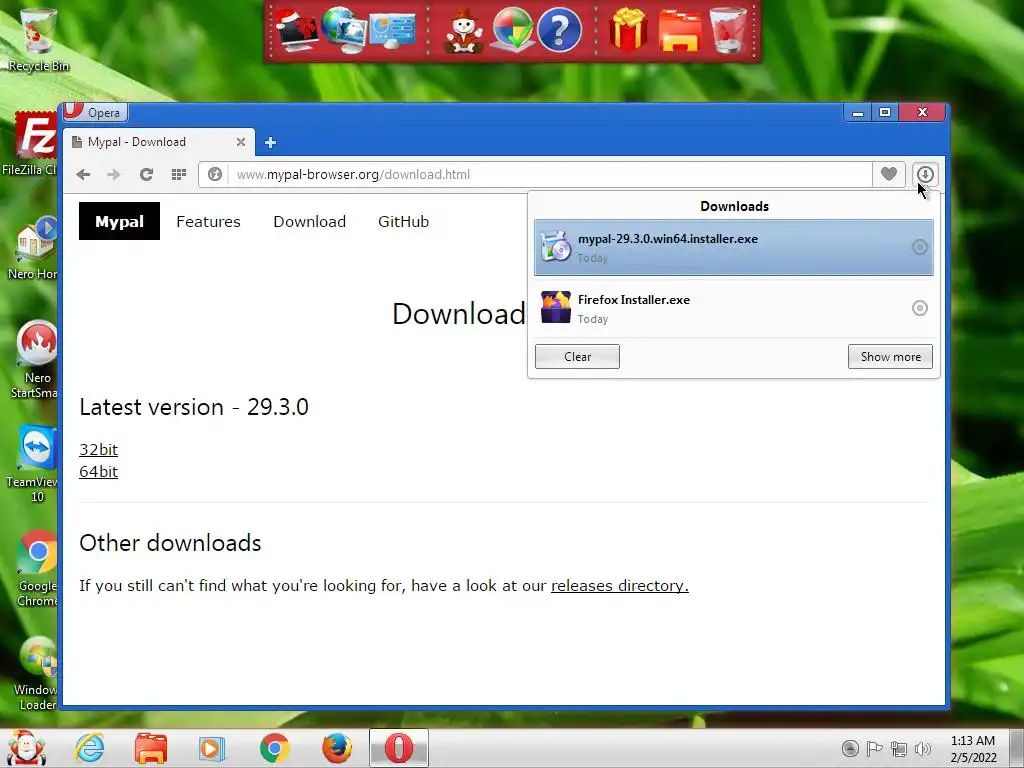This screenshot has width=1024, height=768.
Task: Click the dock gift box icon
Action: [628, 30]
